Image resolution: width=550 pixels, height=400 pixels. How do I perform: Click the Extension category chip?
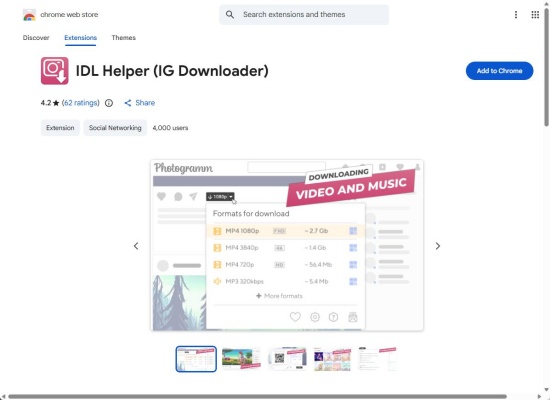[x=60, y=128]
